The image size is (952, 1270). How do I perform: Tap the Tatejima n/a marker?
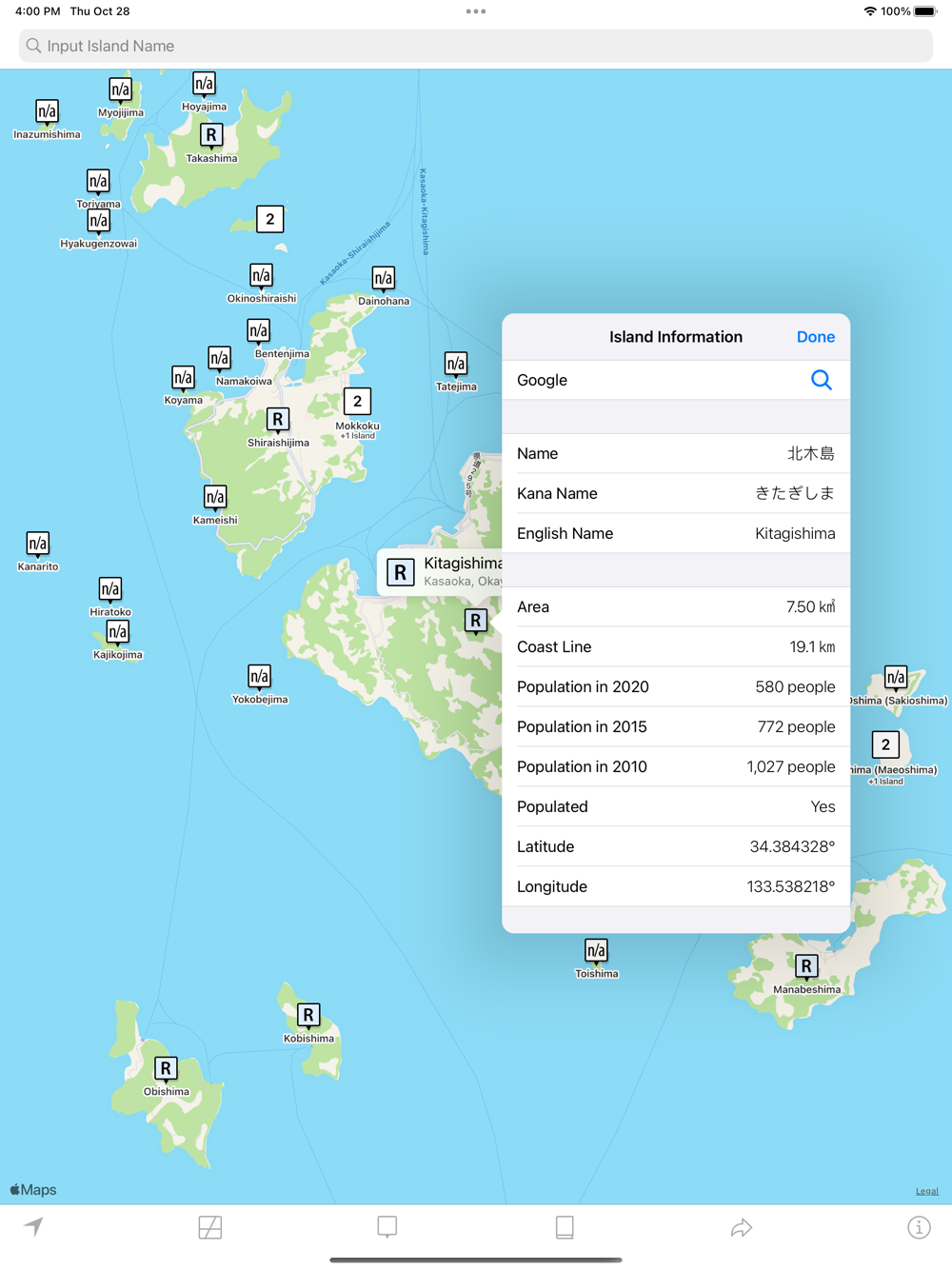point(456,365)
